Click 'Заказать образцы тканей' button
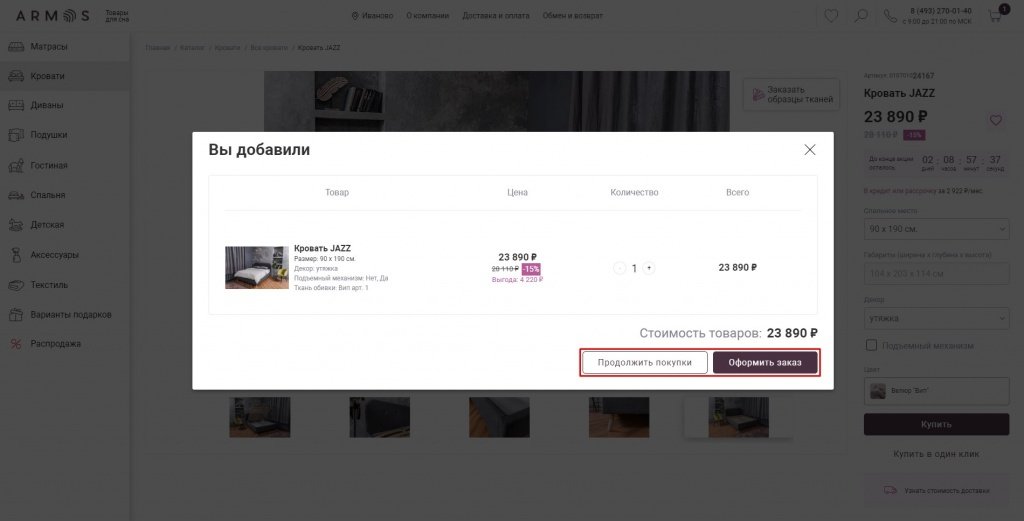1024x521 pixels. (792, 95)
